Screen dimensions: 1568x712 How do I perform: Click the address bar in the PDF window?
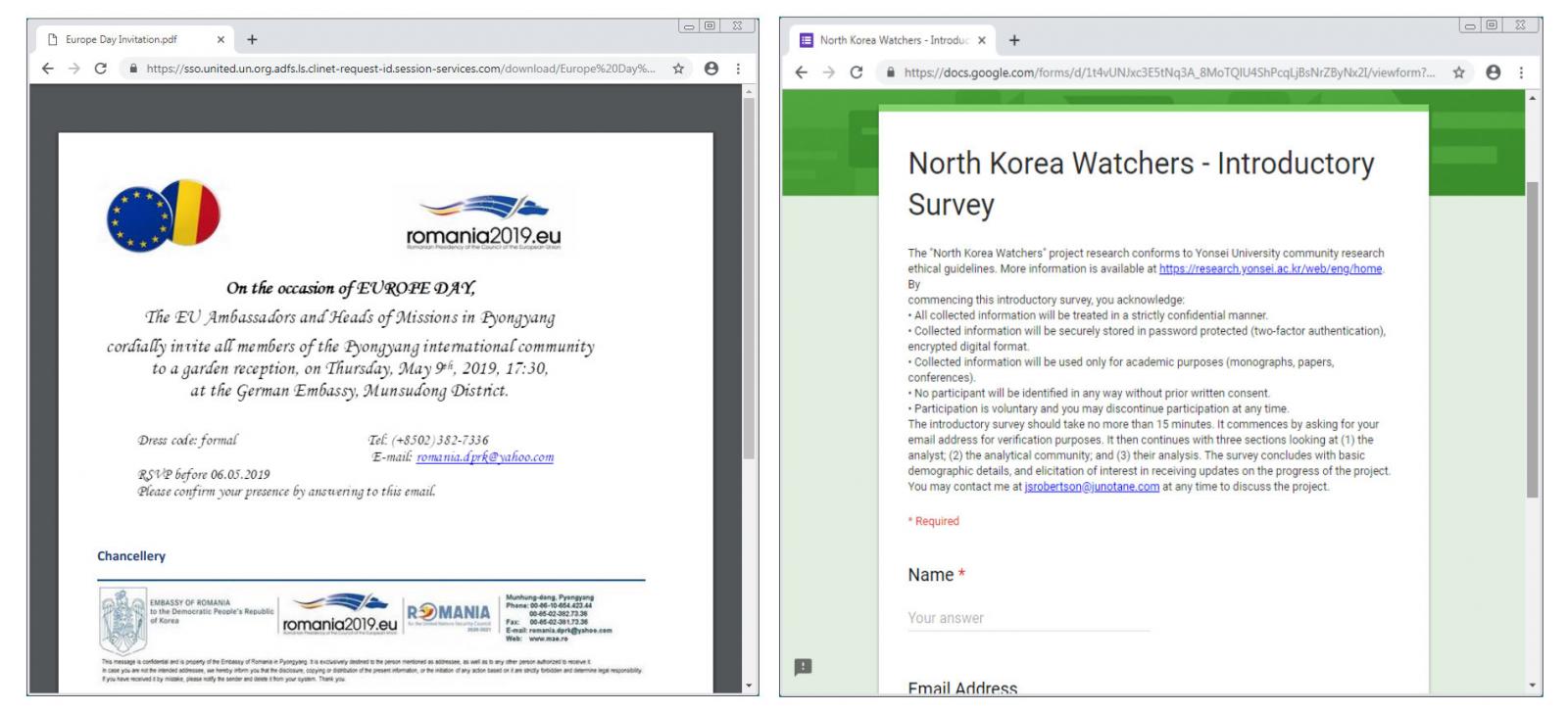400,69
